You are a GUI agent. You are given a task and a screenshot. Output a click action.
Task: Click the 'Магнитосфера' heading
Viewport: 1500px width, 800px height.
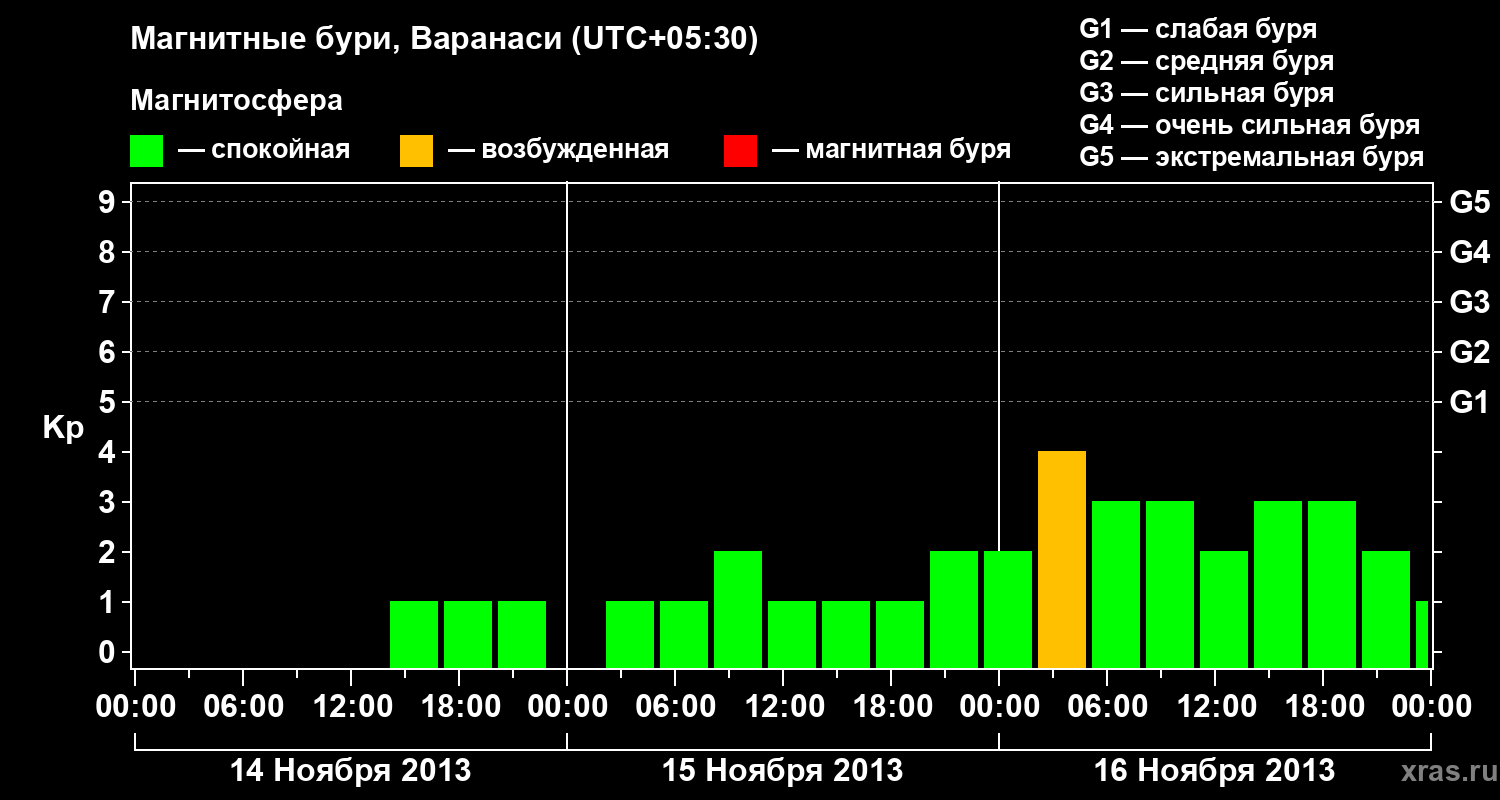[x=236, y=101]
